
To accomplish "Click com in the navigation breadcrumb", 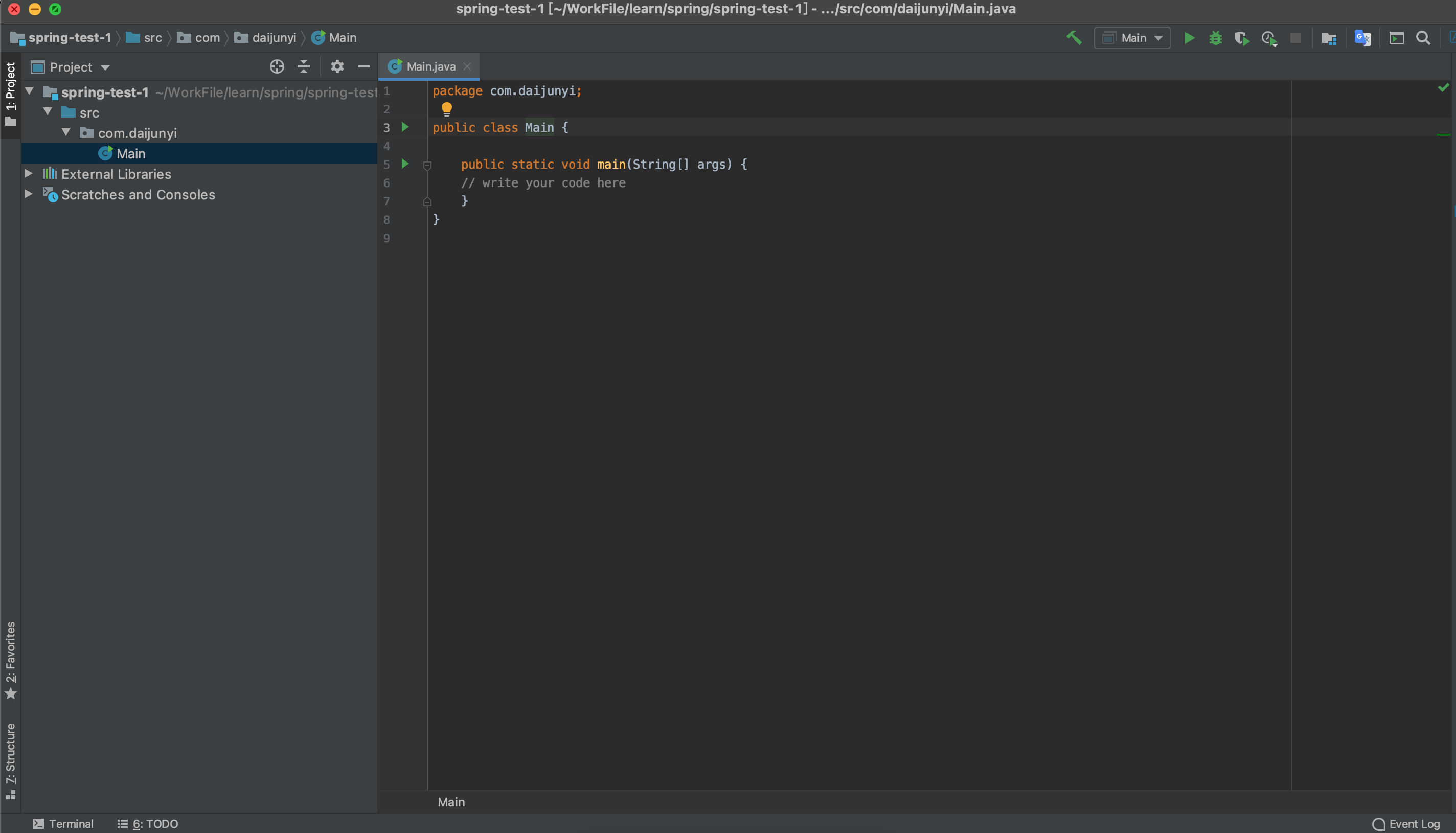I will pos(198,38).
